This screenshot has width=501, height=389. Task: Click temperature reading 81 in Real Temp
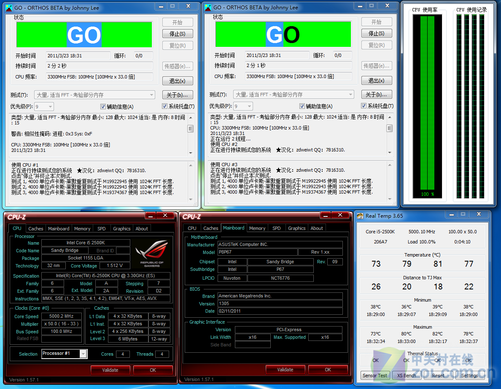tap(438, 264)
